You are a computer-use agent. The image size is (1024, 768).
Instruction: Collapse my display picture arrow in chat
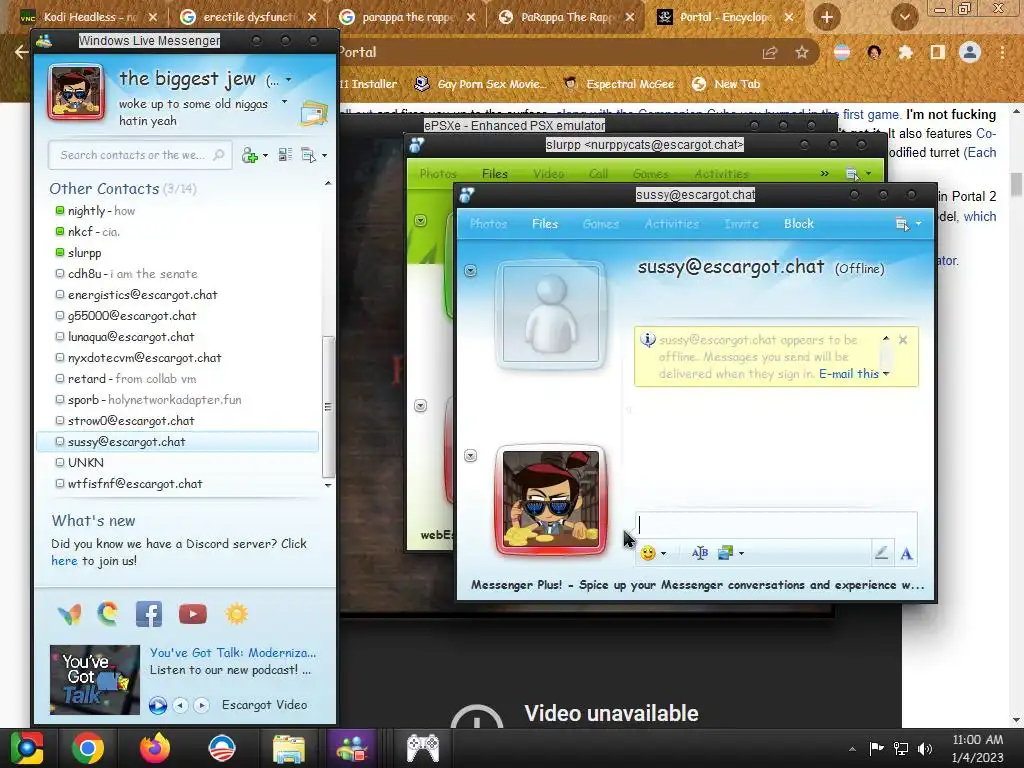pyautogui.click(x=470, y=455)
